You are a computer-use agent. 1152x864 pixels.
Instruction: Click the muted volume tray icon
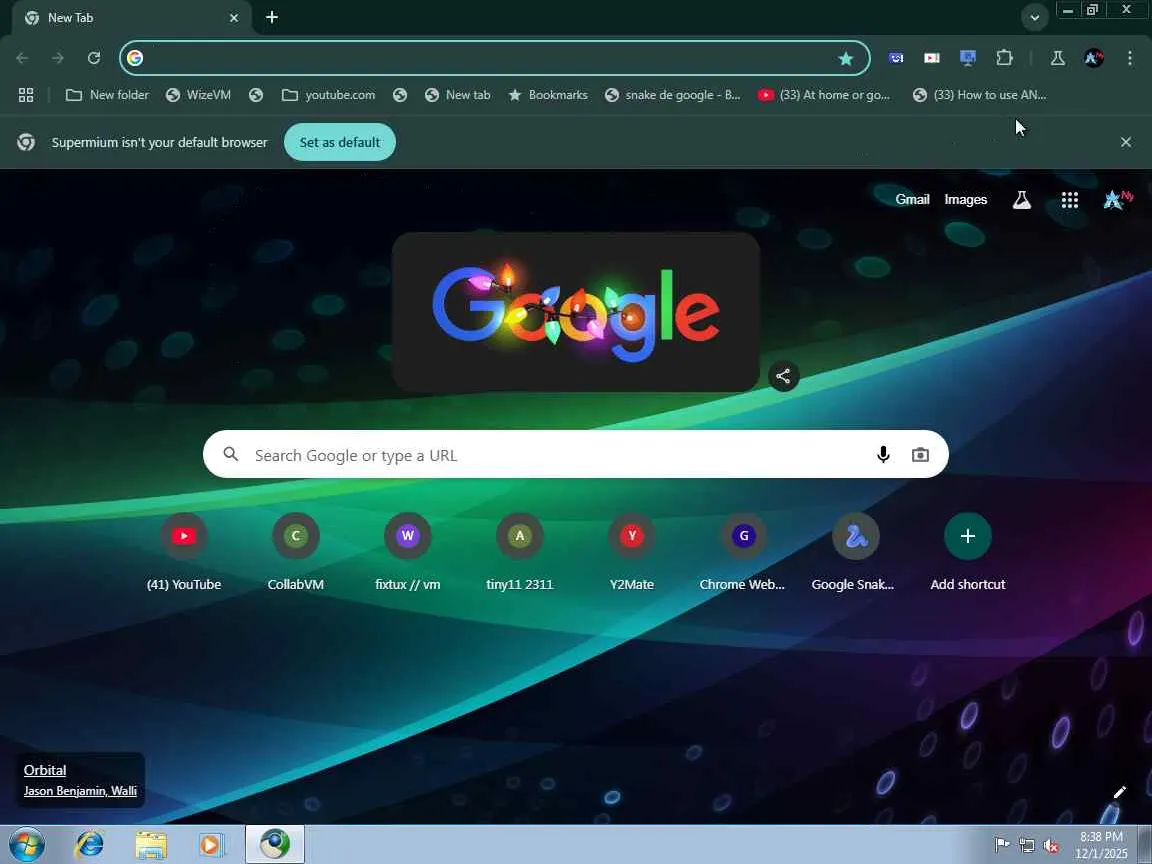1051,845
